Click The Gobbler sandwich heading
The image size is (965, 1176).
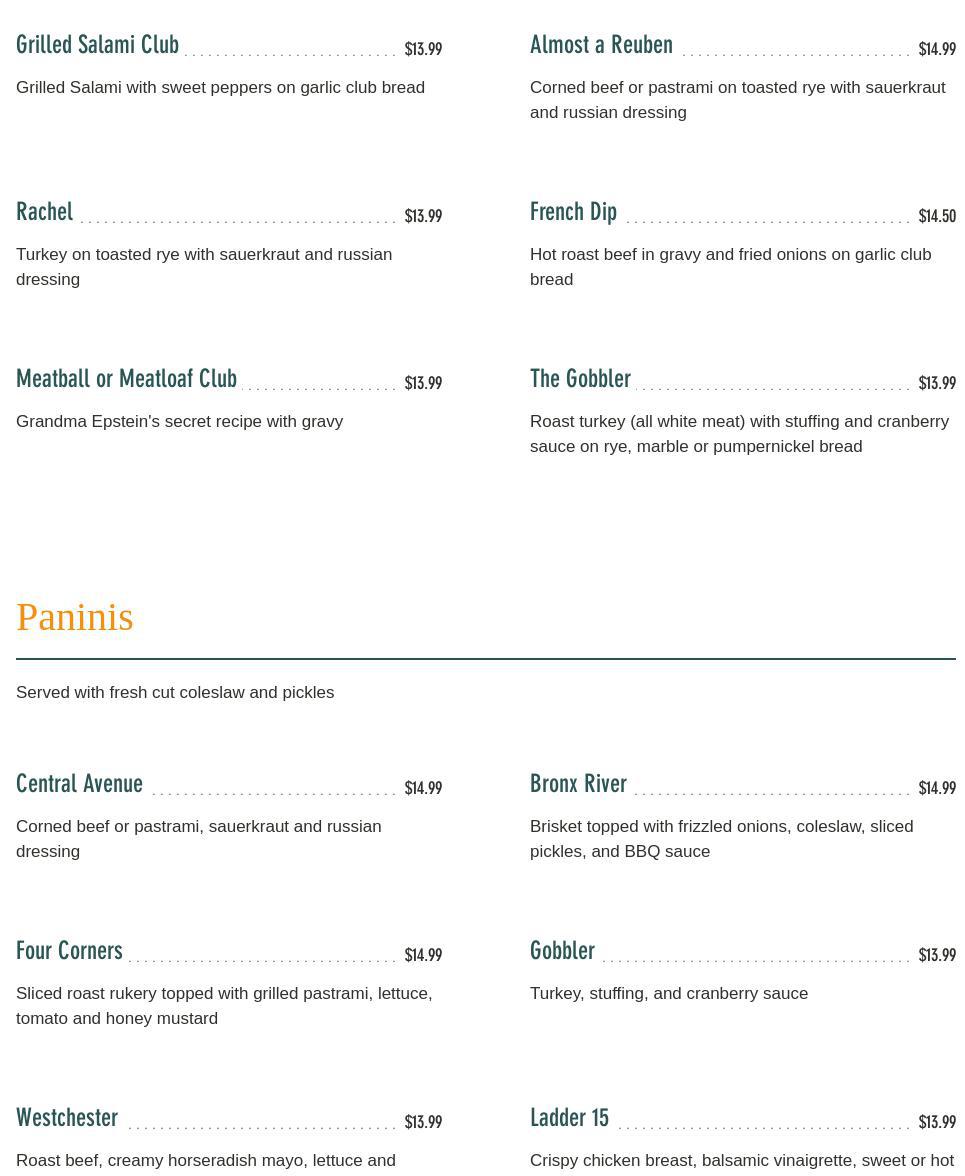pyautogui.click(x=580, y=379)
